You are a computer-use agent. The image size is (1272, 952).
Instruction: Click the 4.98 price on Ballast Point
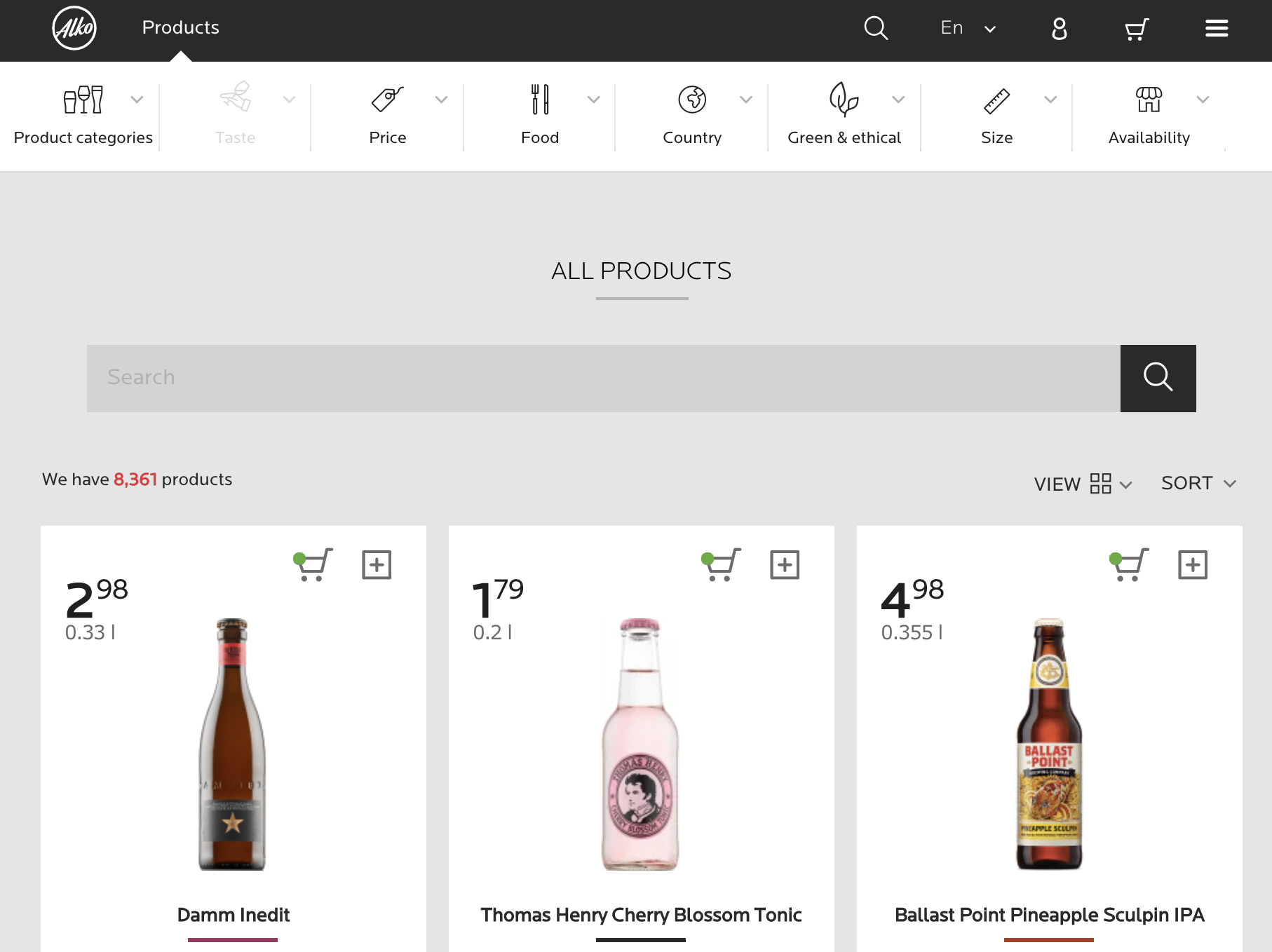tap(912, 598)
